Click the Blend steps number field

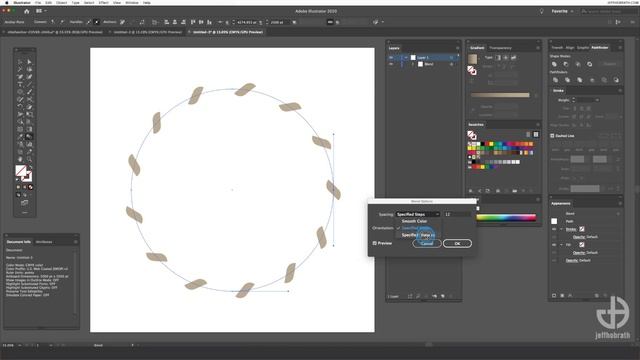[x=457, y=214]
